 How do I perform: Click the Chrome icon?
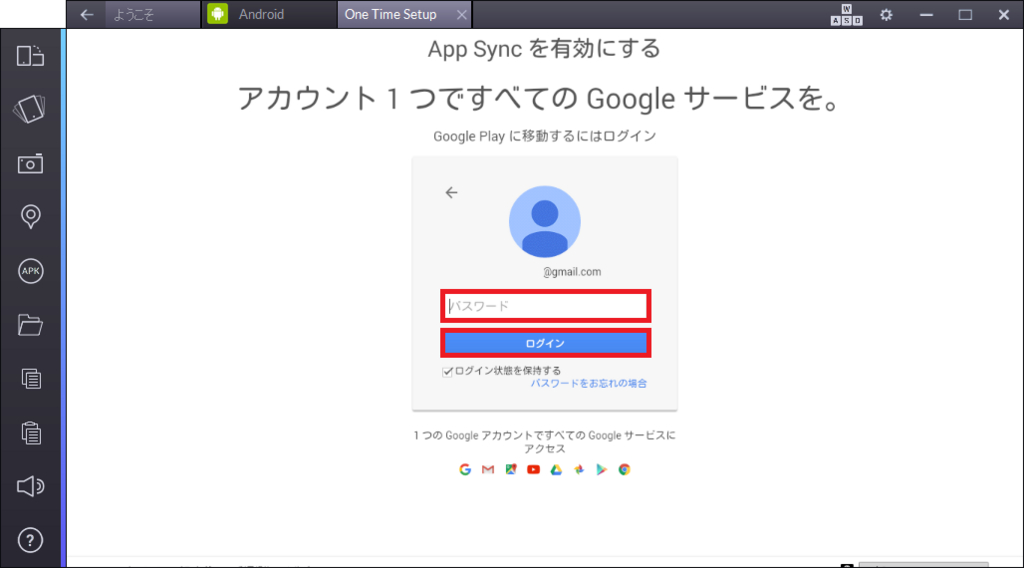(x=624, y=469)
